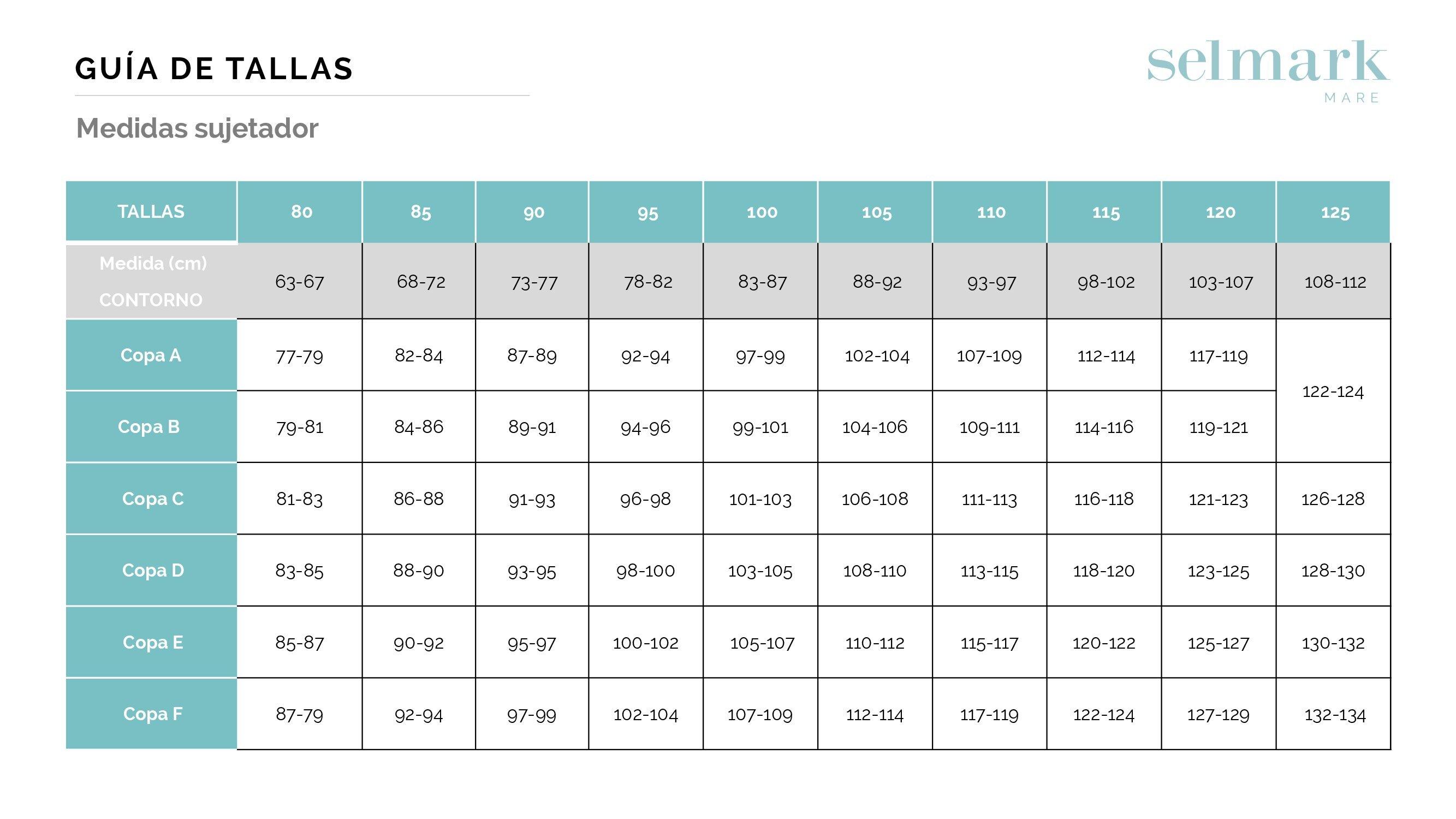Select the size 80 column header
Screen dimensions: 1456x819
[301, 212]
